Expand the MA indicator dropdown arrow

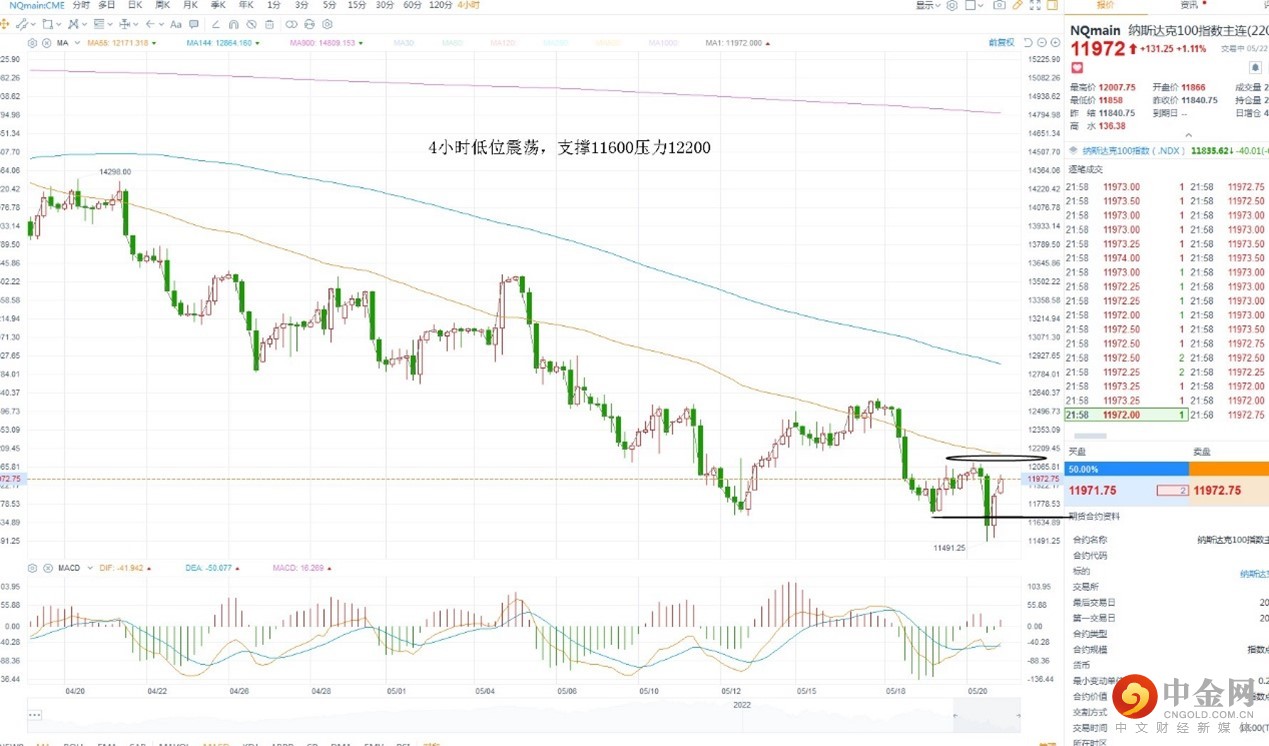(77, 43)
